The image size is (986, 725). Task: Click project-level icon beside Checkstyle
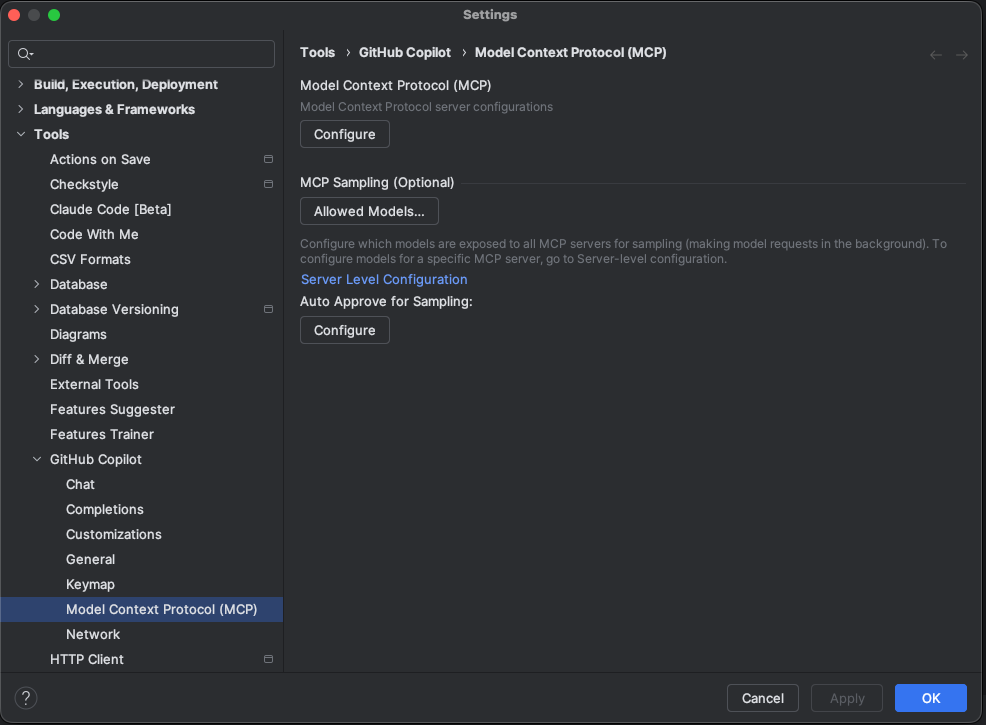(269, 184)
